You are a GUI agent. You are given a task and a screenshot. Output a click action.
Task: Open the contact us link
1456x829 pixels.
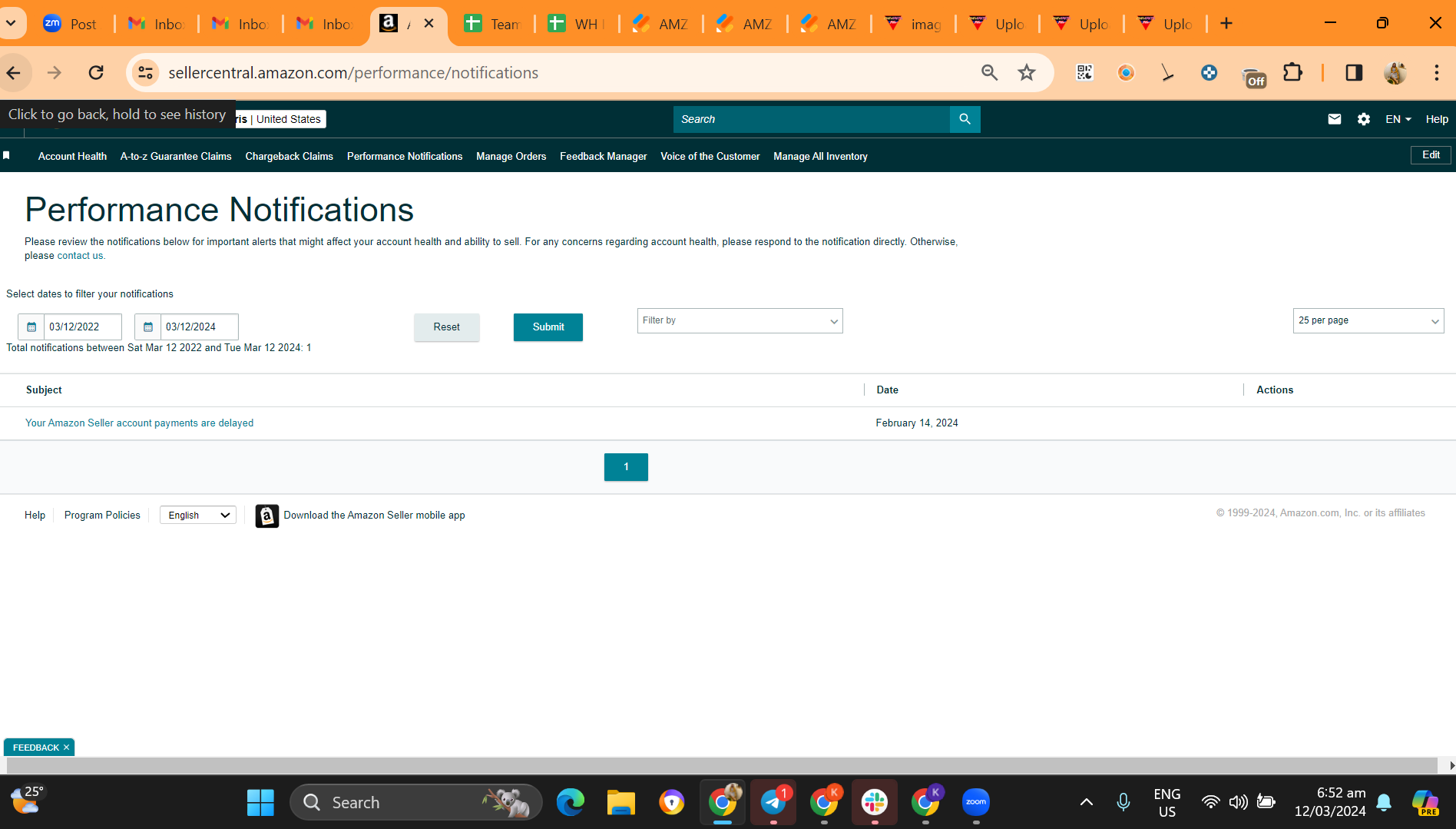coord(81,256)
